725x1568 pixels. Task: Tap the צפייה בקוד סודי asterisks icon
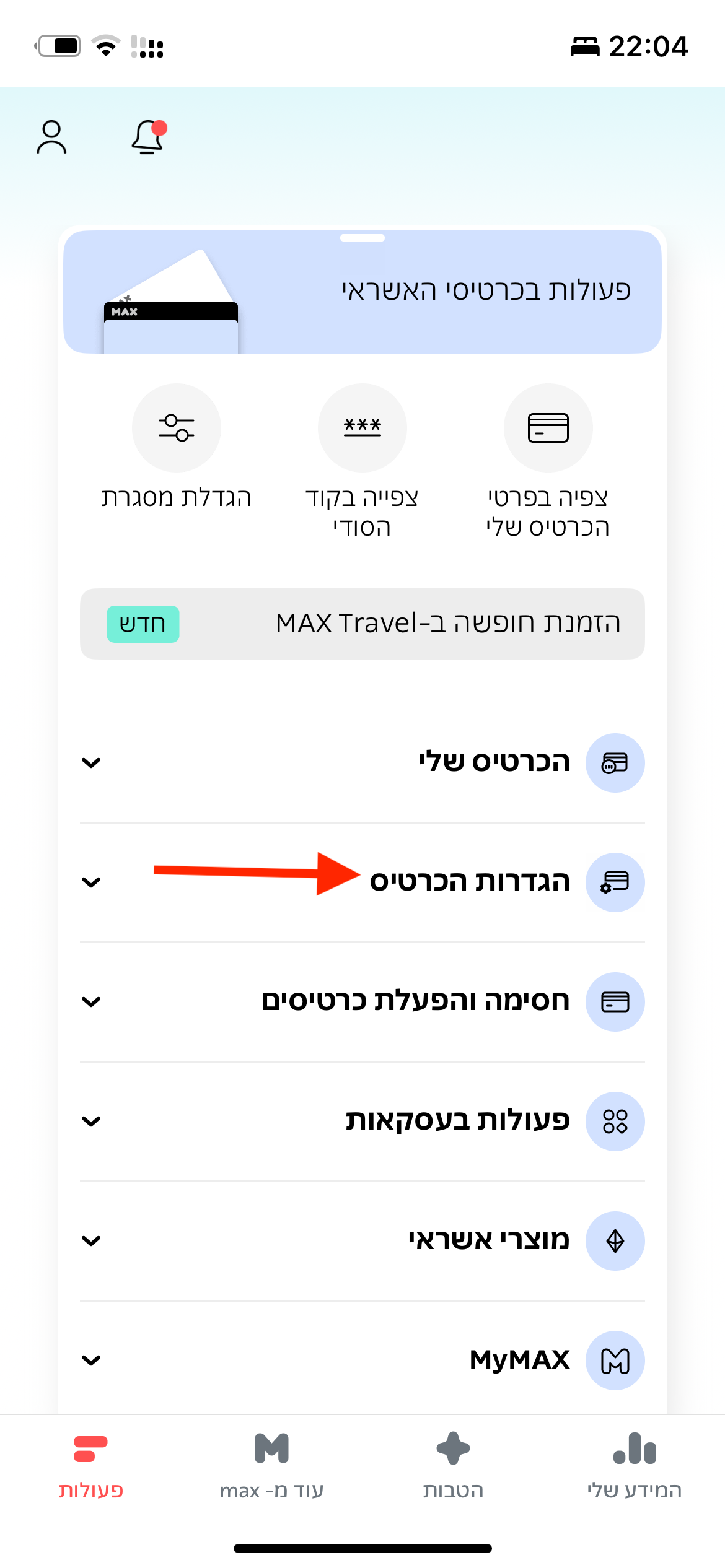pyautogui.click(x=362, y=428)
